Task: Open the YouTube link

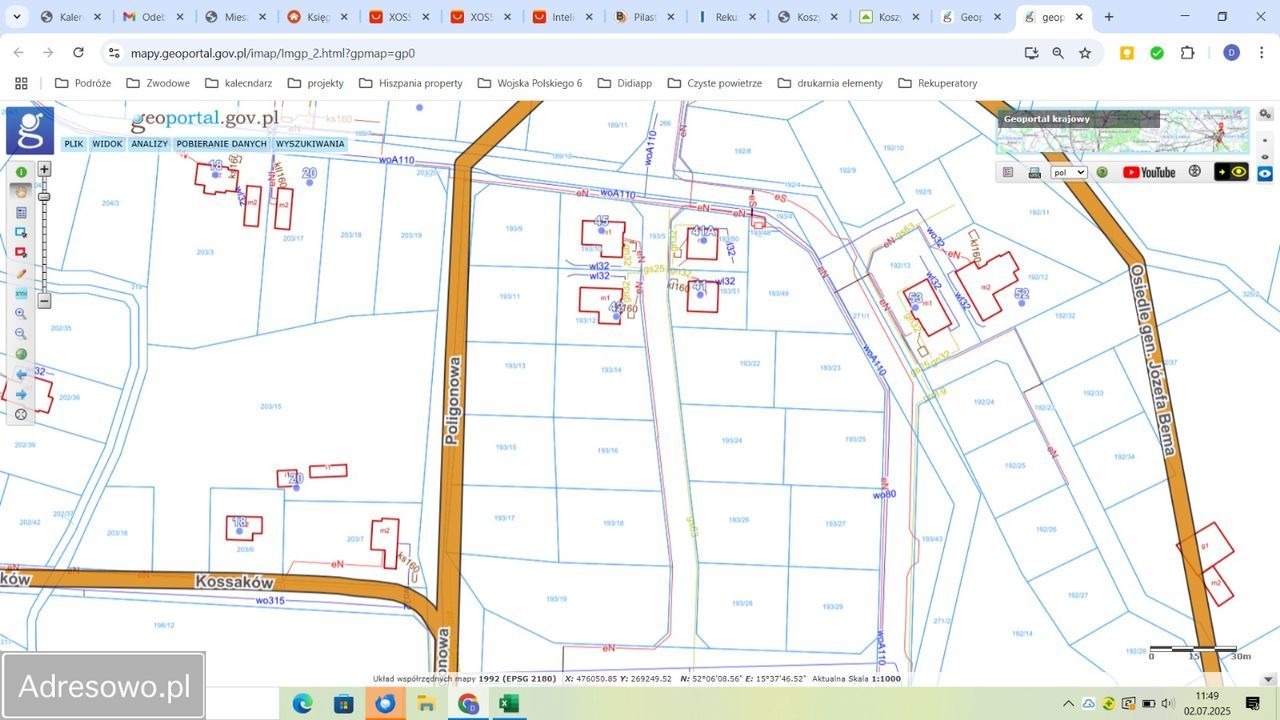Action: [x=1149, y=172]
